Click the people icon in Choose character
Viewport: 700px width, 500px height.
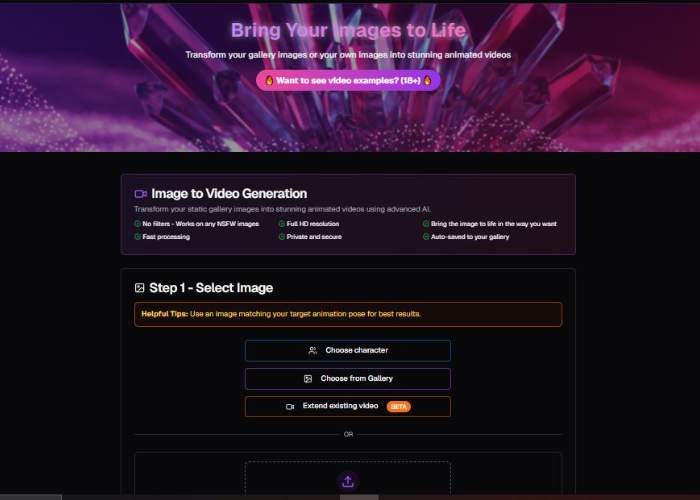click(312, 350)
